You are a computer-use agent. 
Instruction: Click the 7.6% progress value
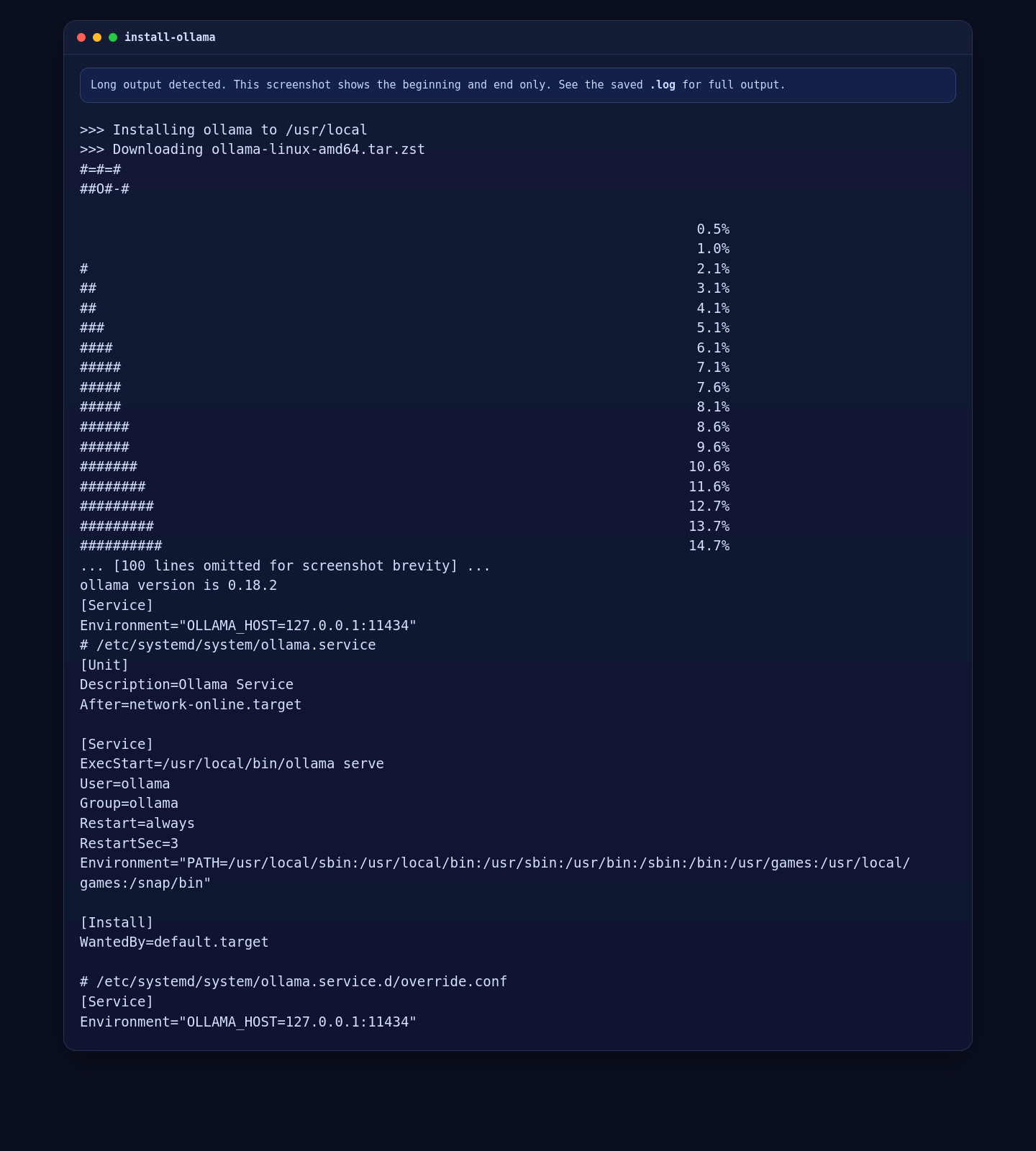(713, 388)
